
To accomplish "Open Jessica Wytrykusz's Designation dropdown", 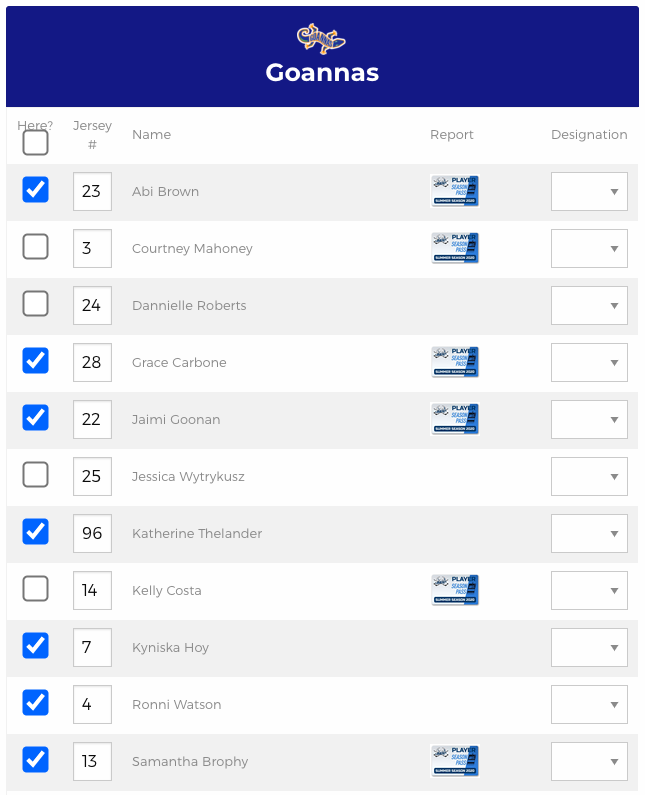I will tap(589, 476).
